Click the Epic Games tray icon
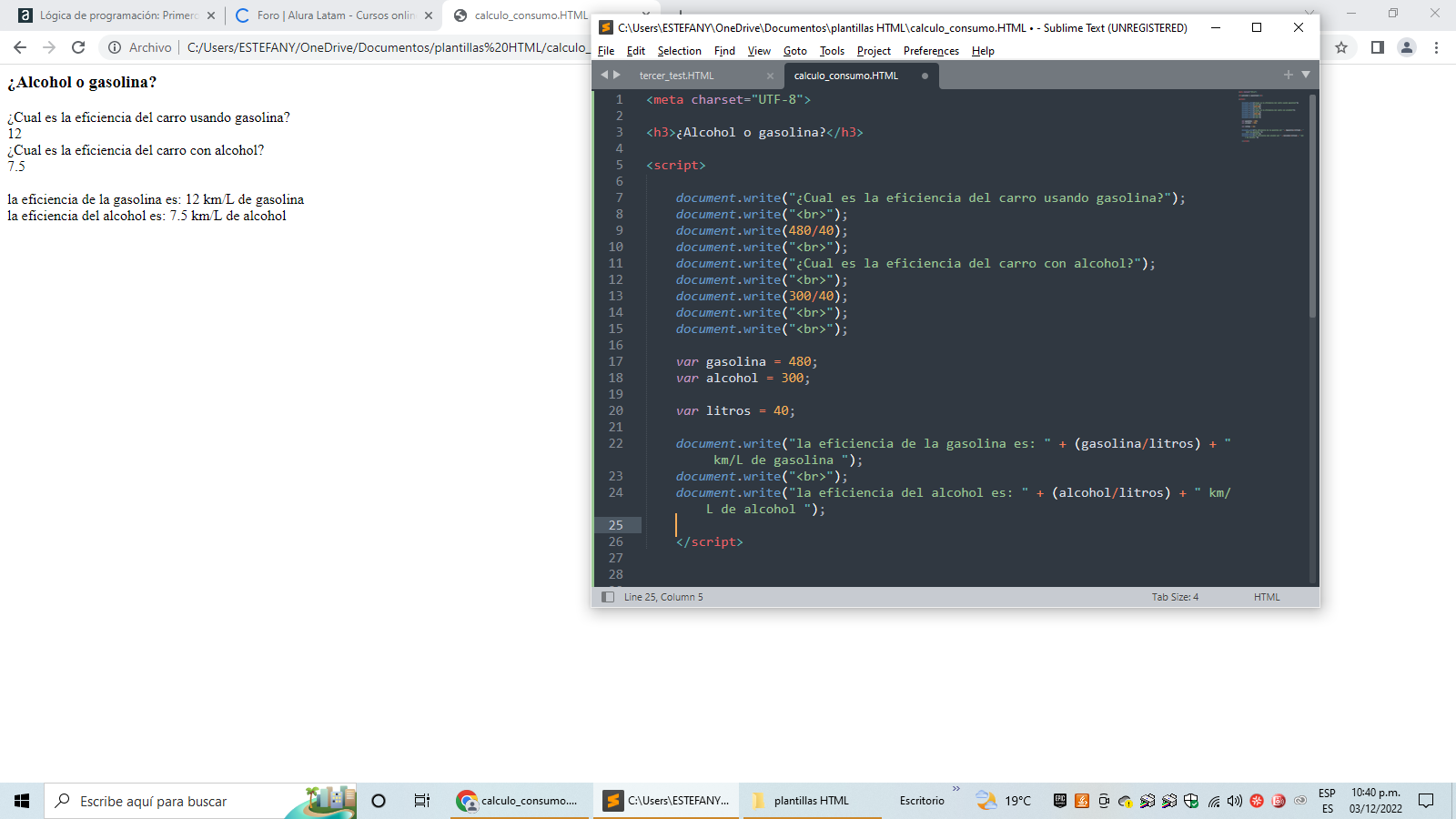The width and height of the screenshot is (1456, 819). [x=1060, y=801]
